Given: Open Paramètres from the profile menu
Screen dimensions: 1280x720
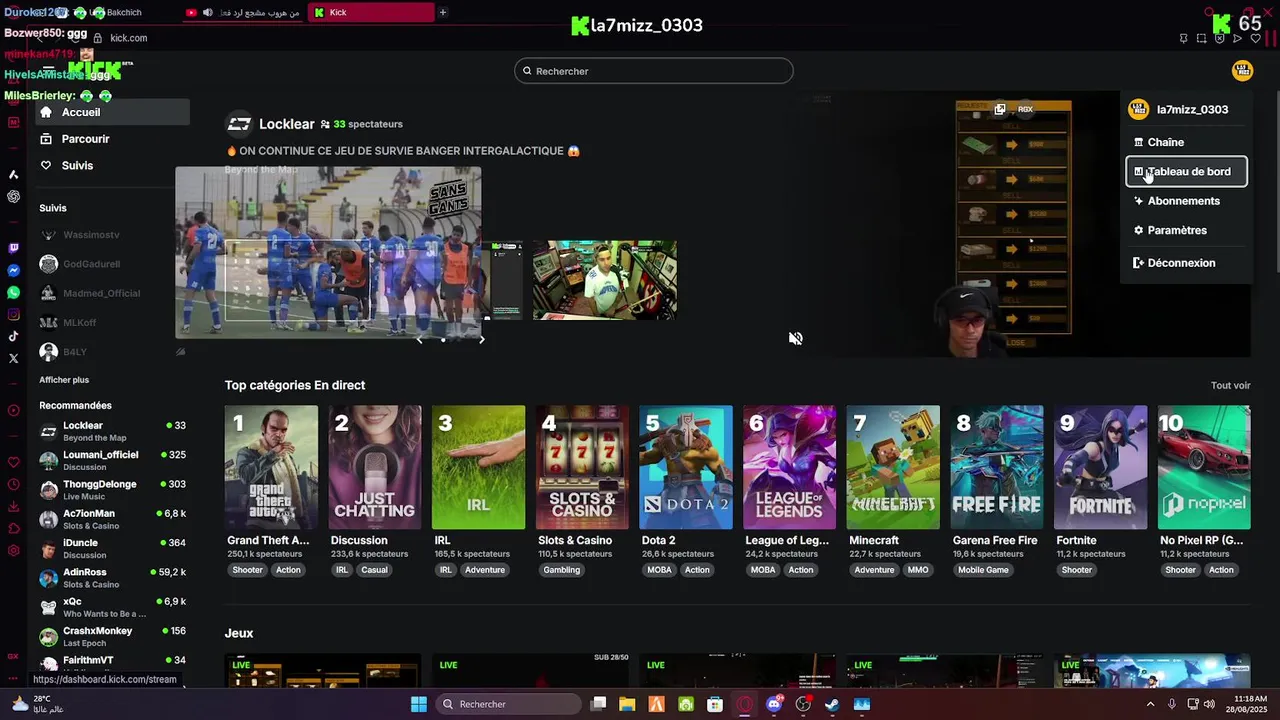Looking at the screenshot, I should tap(1186, 230).
